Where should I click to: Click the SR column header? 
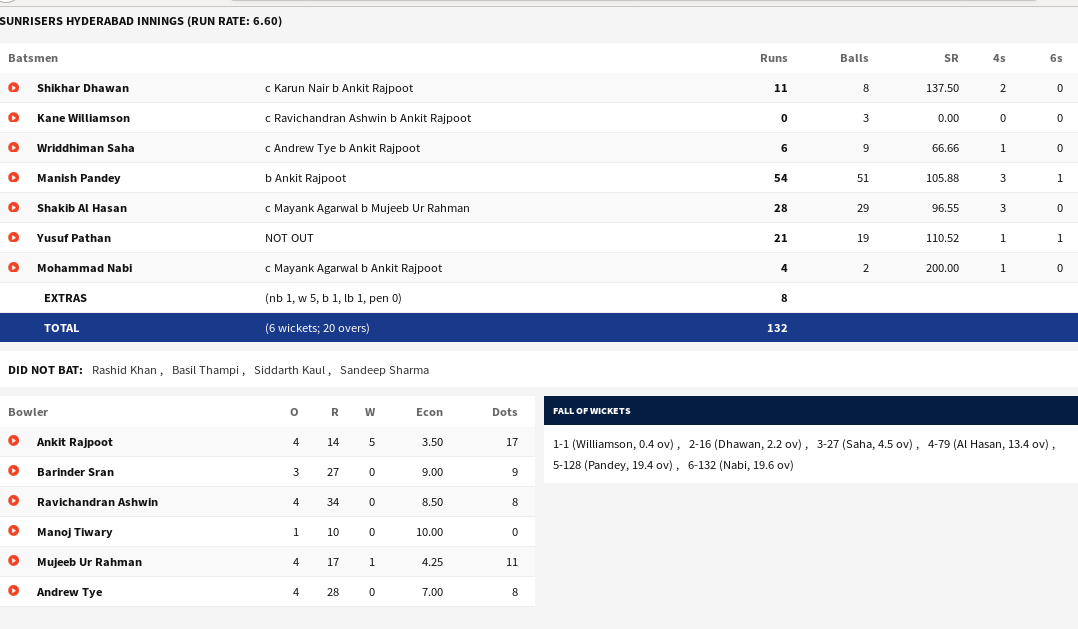(x=951, y=58)
